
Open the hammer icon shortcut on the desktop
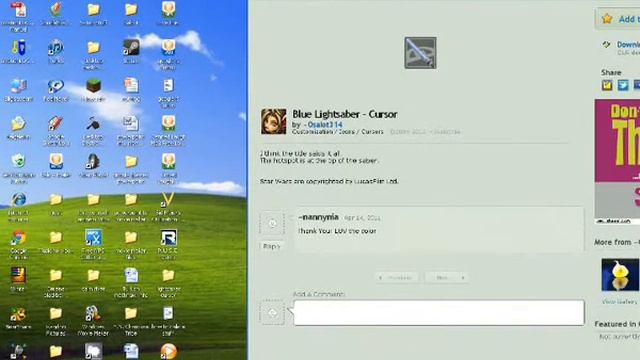point(93,124)
